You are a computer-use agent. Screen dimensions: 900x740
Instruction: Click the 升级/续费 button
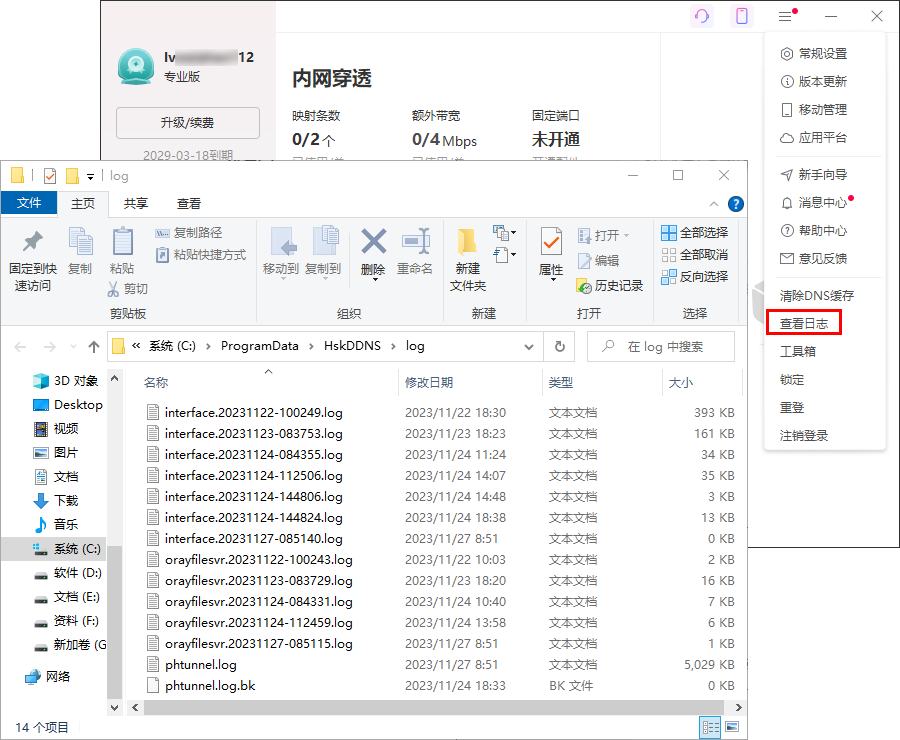(x=188, y=123)
